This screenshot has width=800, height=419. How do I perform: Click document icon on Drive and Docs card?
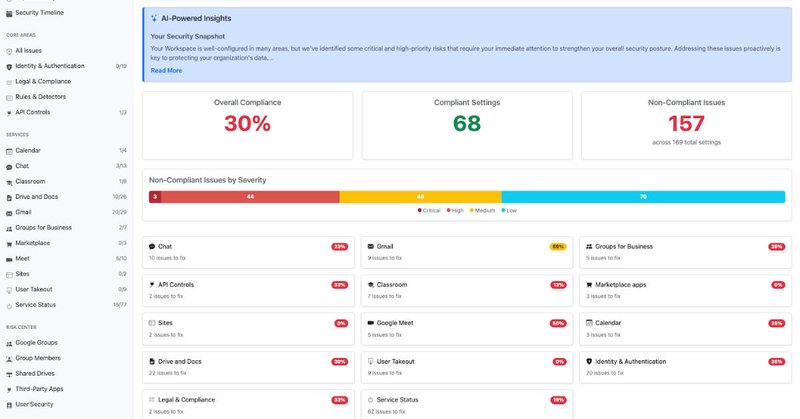[x=152, y=361]
